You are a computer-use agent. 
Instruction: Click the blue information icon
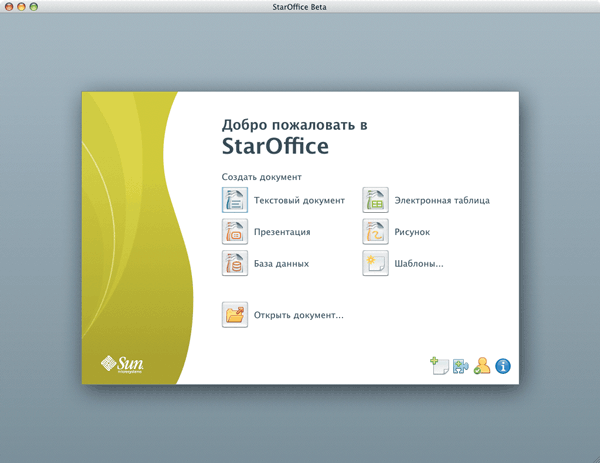coord(503,366)
